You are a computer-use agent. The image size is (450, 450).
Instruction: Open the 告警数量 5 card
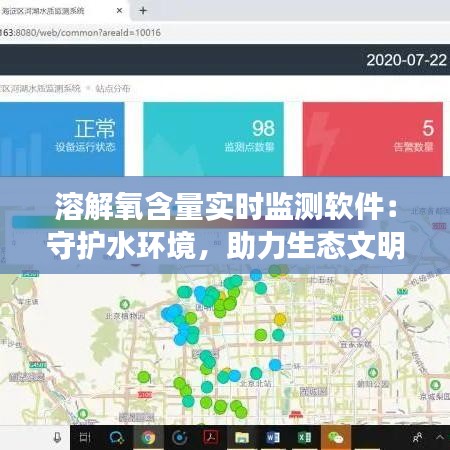[x=373, y=139]
